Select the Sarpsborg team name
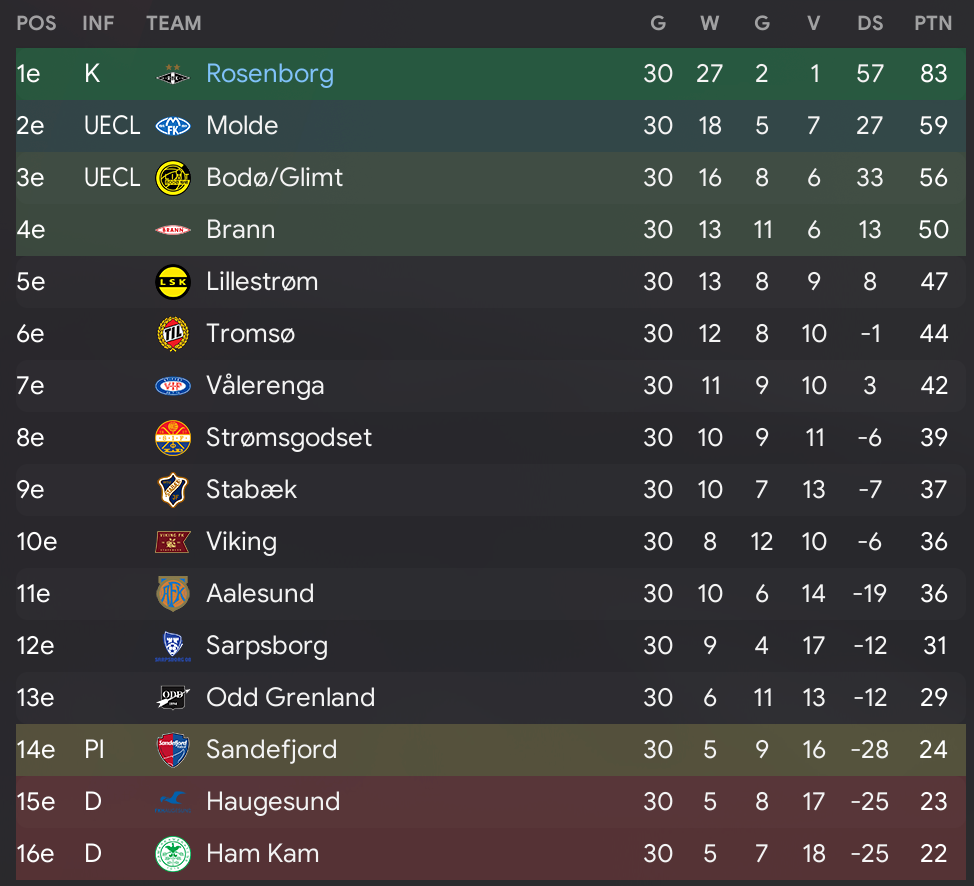 point(266,646)
